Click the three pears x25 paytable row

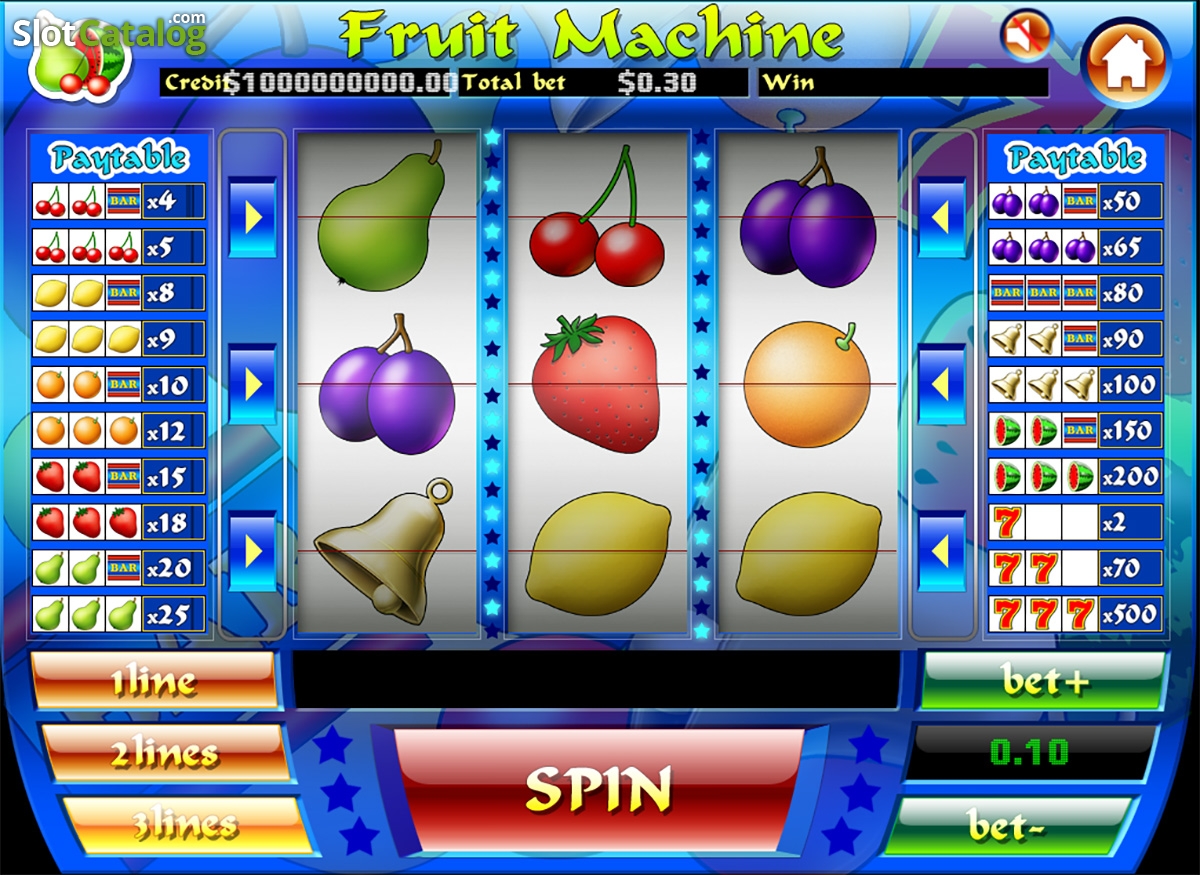pos(119,614)
